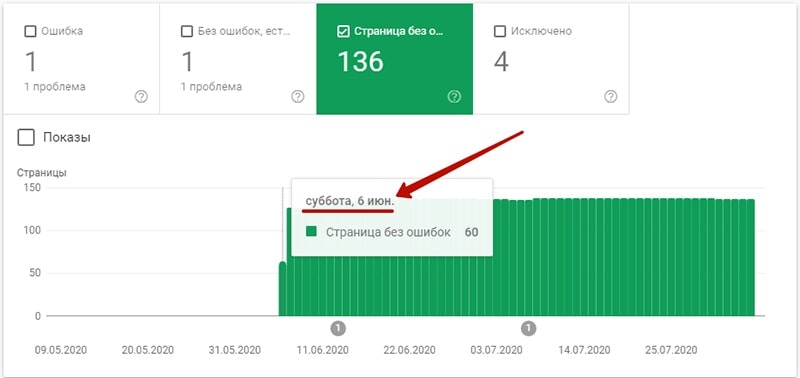Click the 31.05.2020 date label
Screen dimensions: 800x378
coord(235,350)
